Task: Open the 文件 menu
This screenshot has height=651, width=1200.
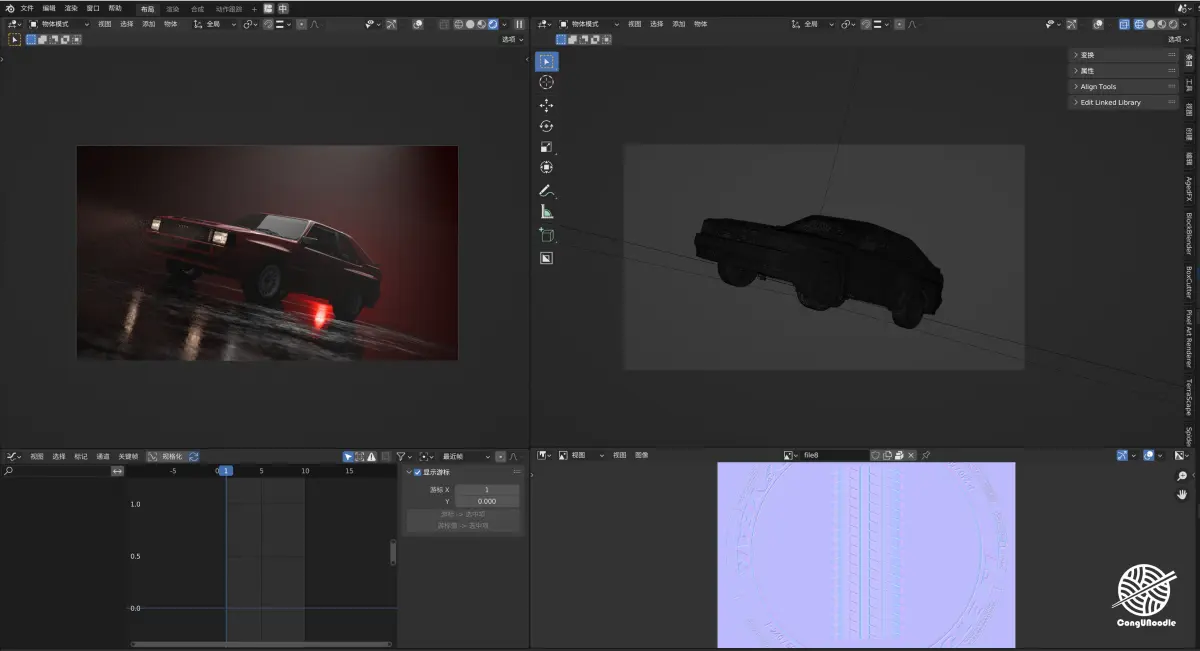Action: (x=27, y=8)
